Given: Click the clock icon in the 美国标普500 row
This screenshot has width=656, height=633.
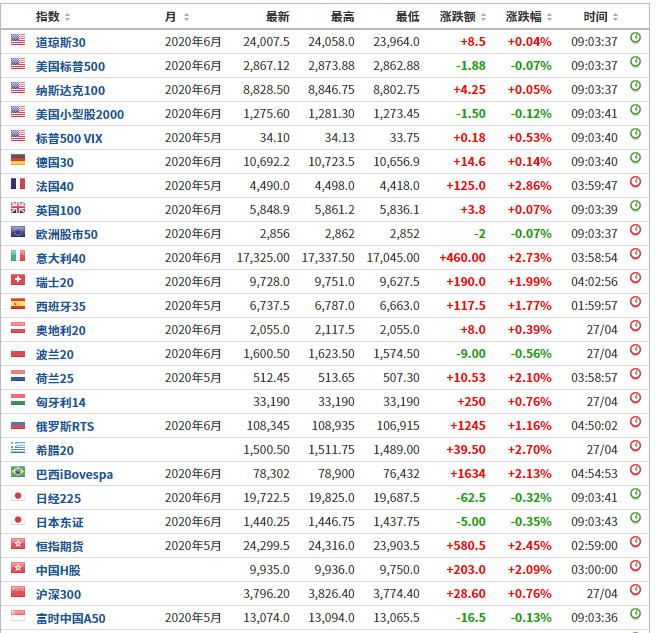Looking at the screenshot, I should point(635,62).
